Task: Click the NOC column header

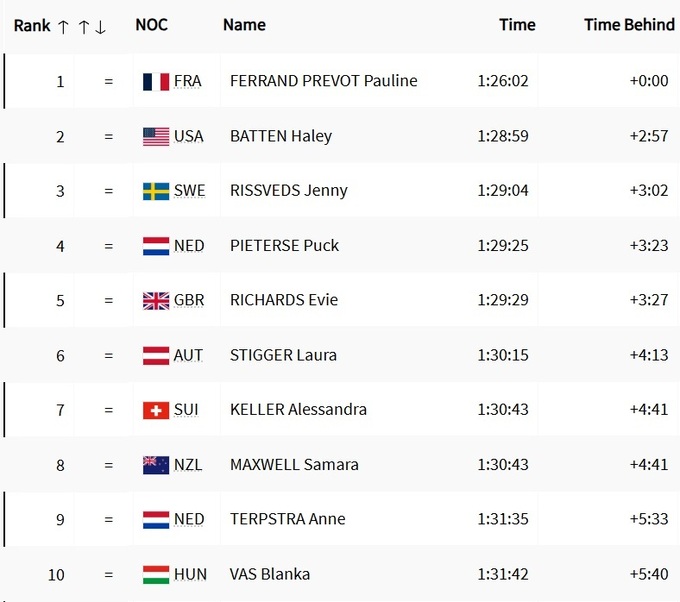Action: [x=151, y=25]
